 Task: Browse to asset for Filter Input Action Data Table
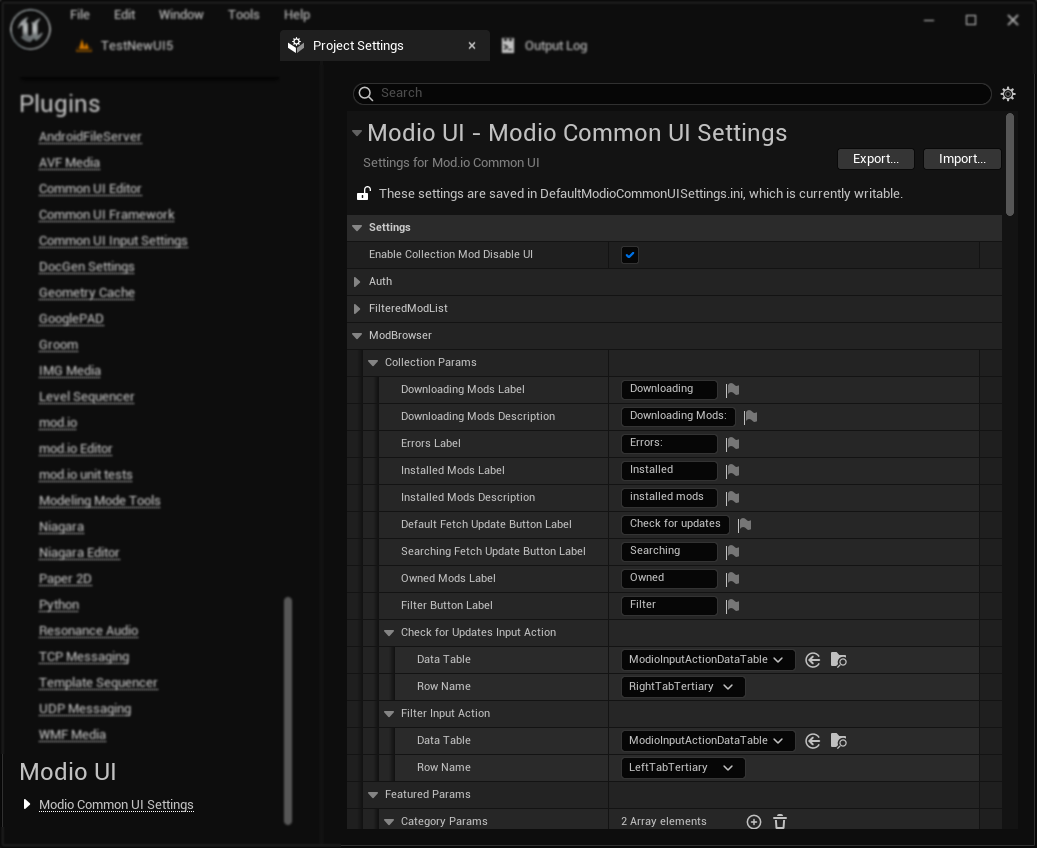(x=839, y=741)
